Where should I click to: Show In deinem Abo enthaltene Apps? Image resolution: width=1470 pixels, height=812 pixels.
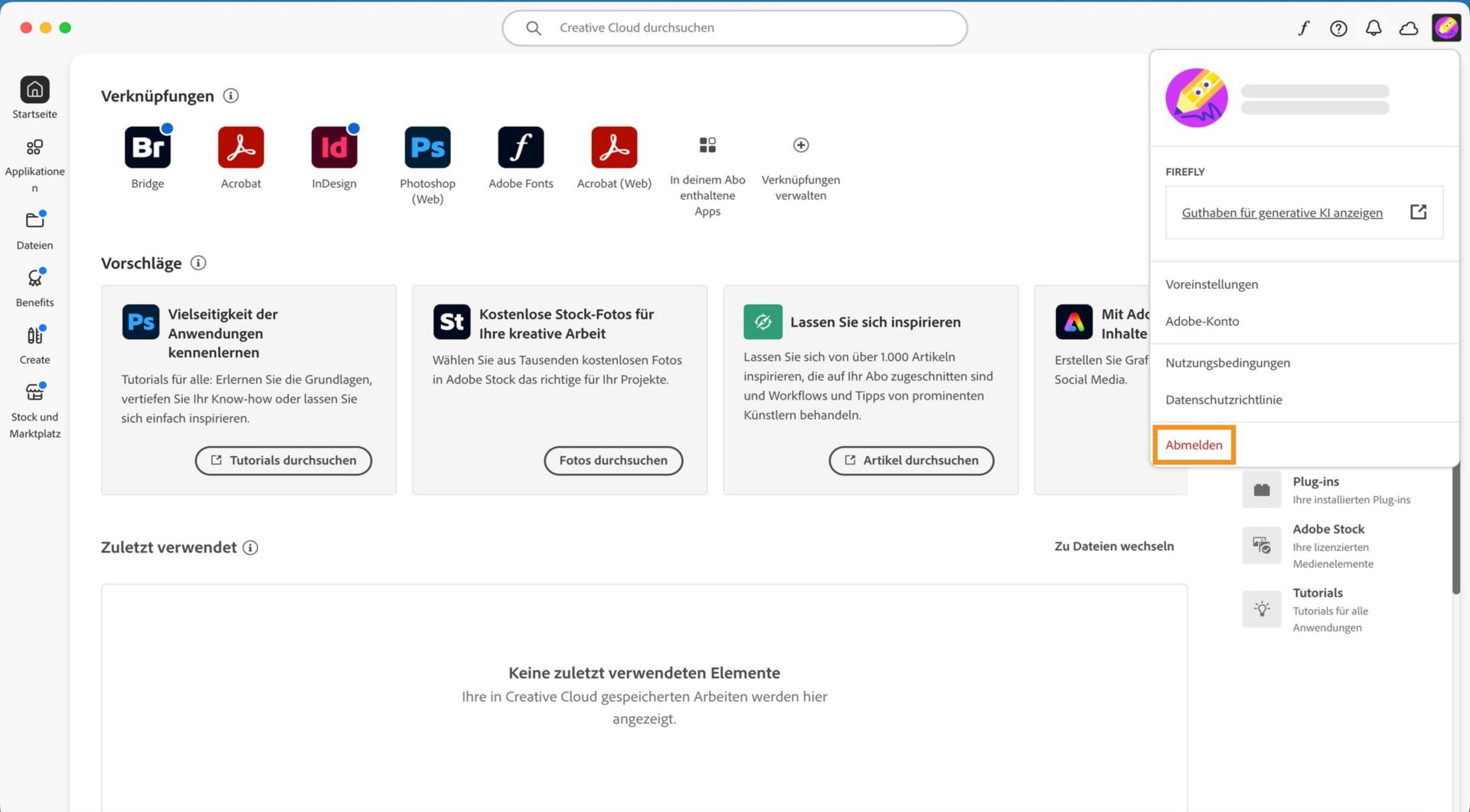pos(707,145)
